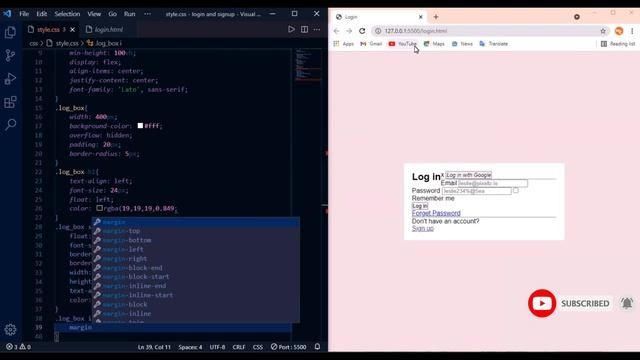Open the File menu
Viewport: 640px width, 360px height.
click(x=24, y=14)
